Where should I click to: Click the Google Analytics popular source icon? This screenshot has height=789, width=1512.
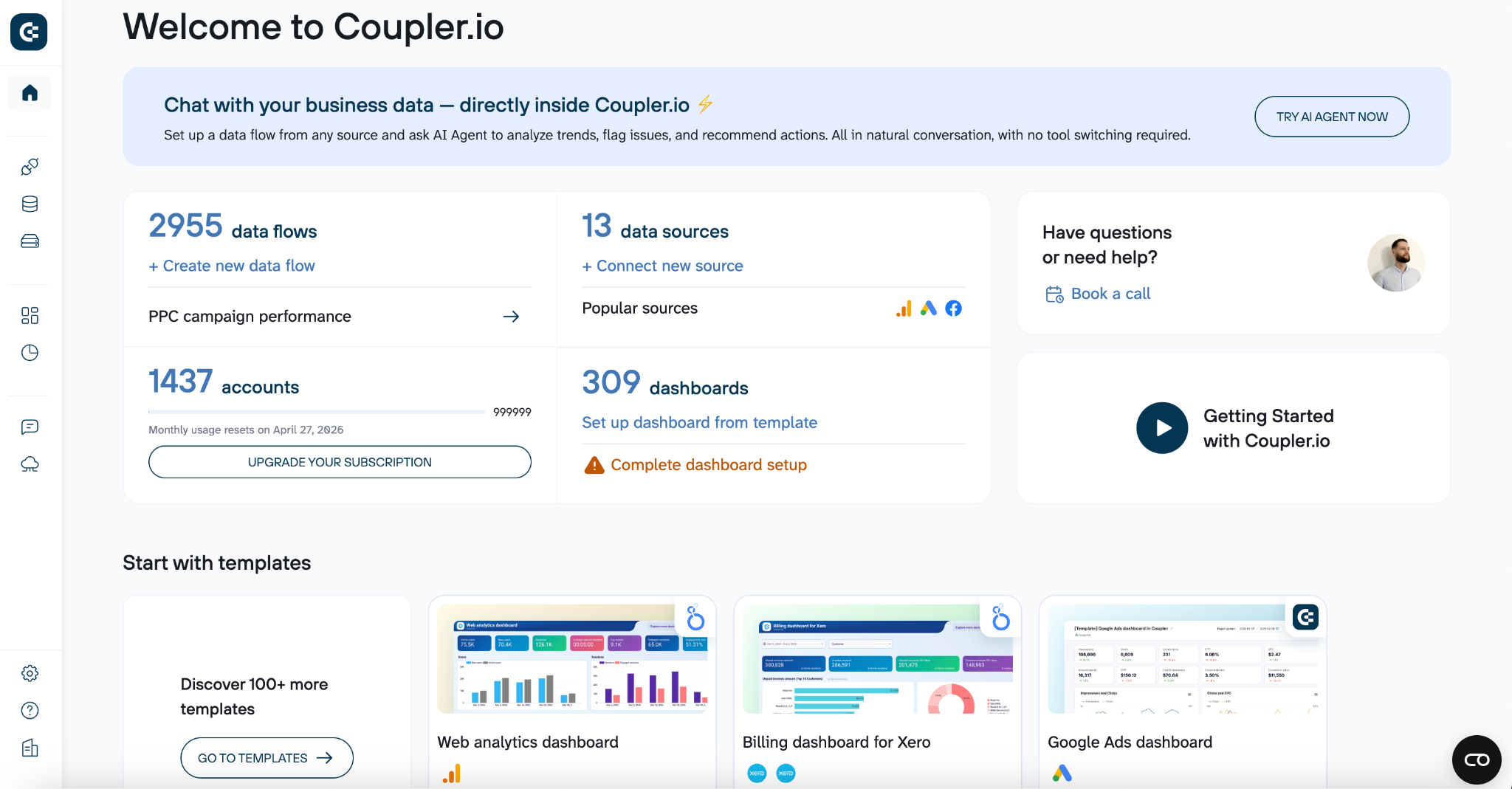[904, 309]
